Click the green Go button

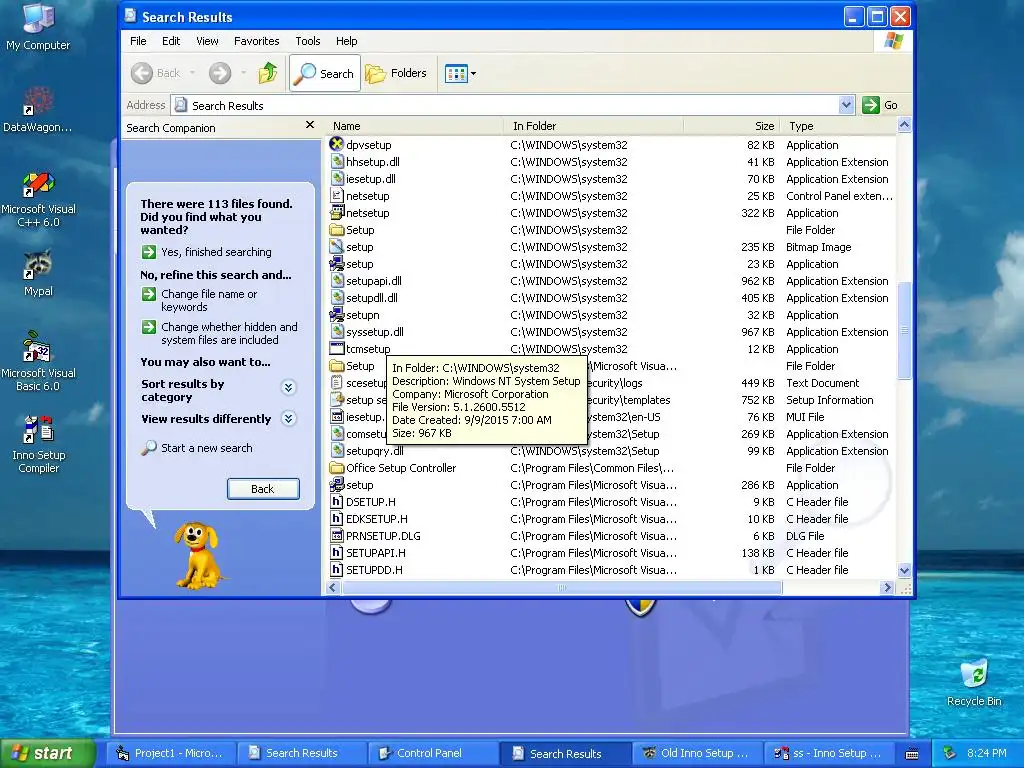(x=881, y=105)
